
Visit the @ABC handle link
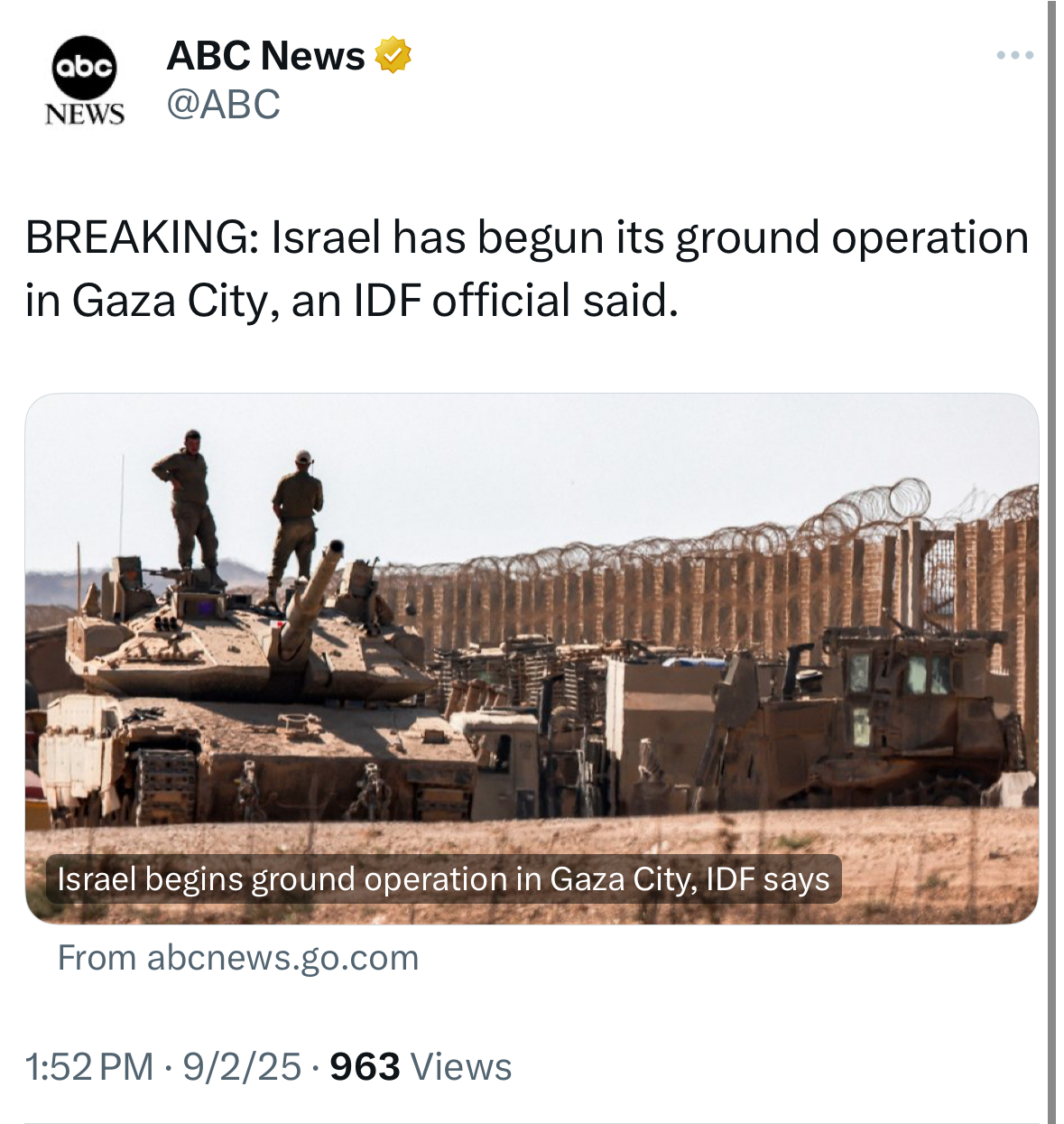pos(223,105)
